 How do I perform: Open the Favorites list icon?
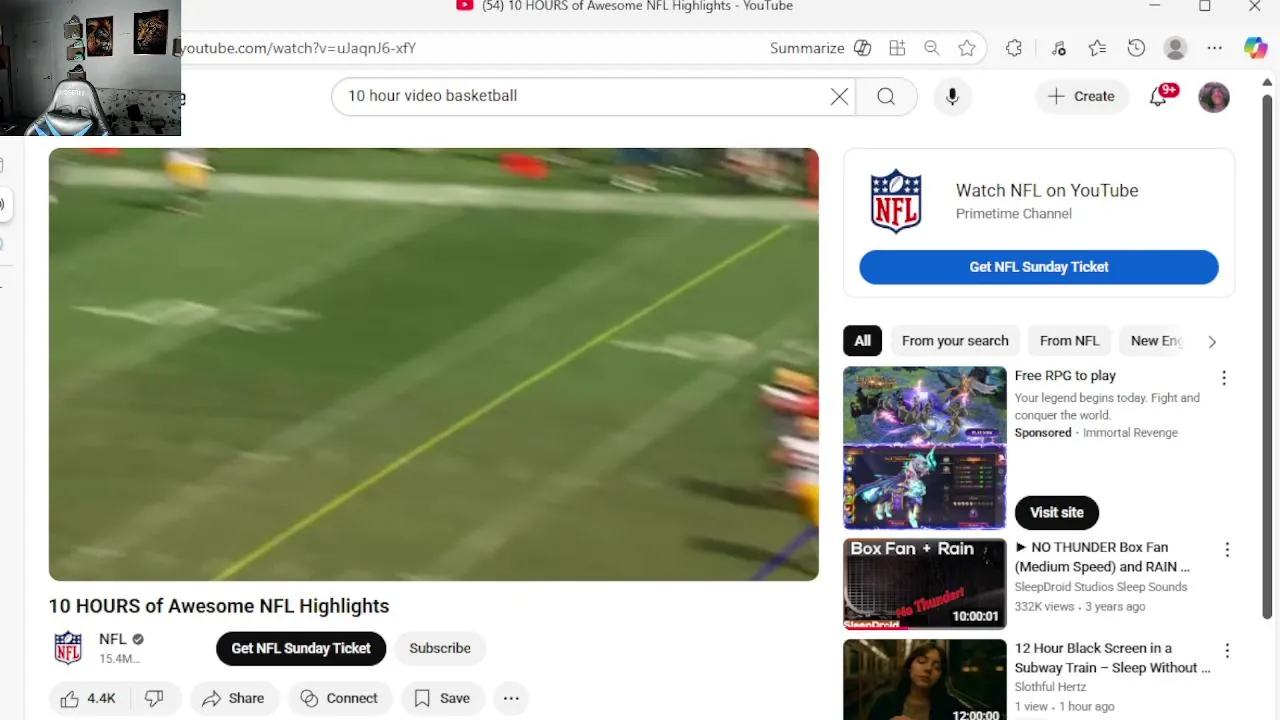(1097, 48)
